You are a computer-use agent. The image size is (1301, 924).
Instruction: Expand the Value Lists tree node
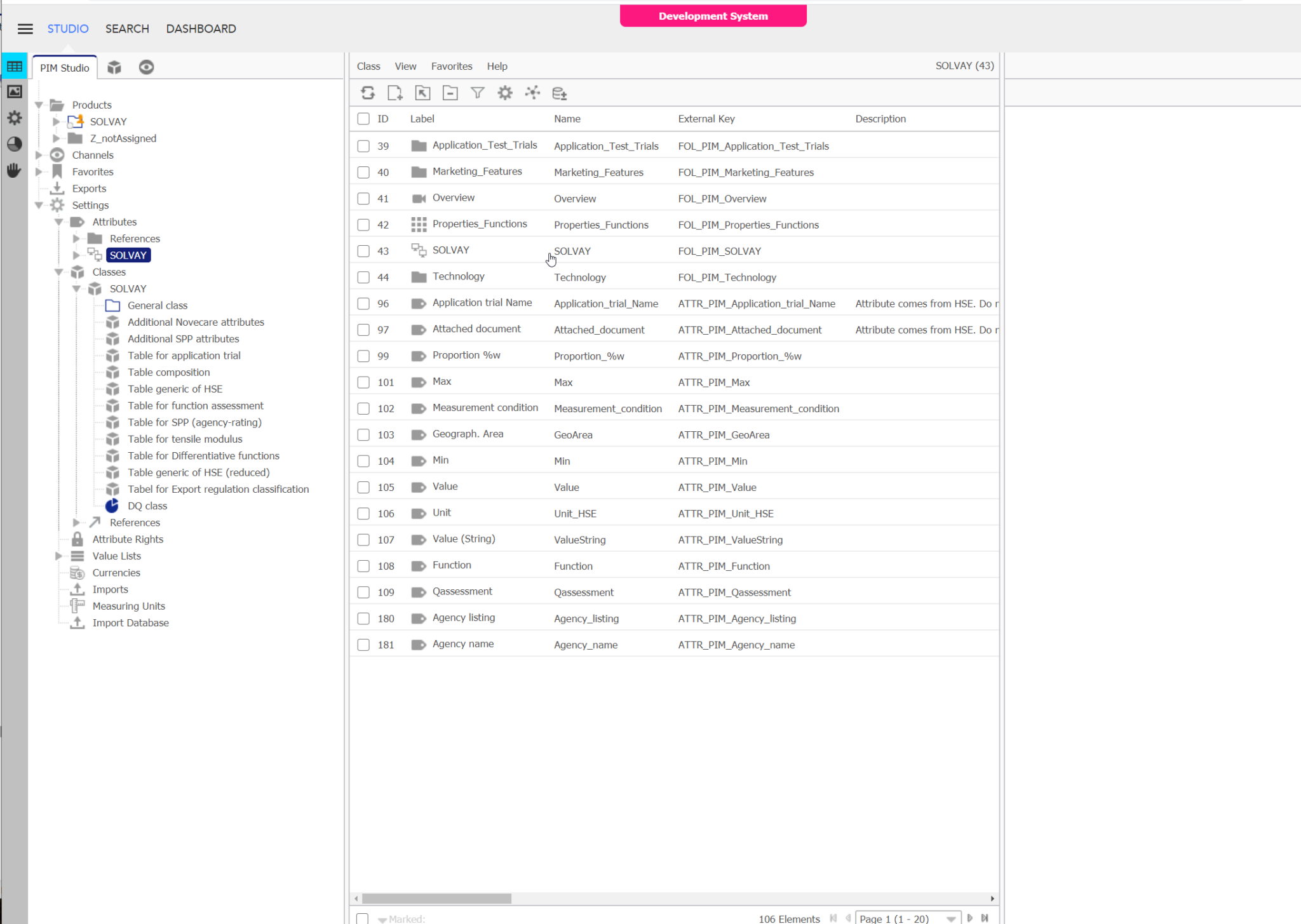(58, 556)
